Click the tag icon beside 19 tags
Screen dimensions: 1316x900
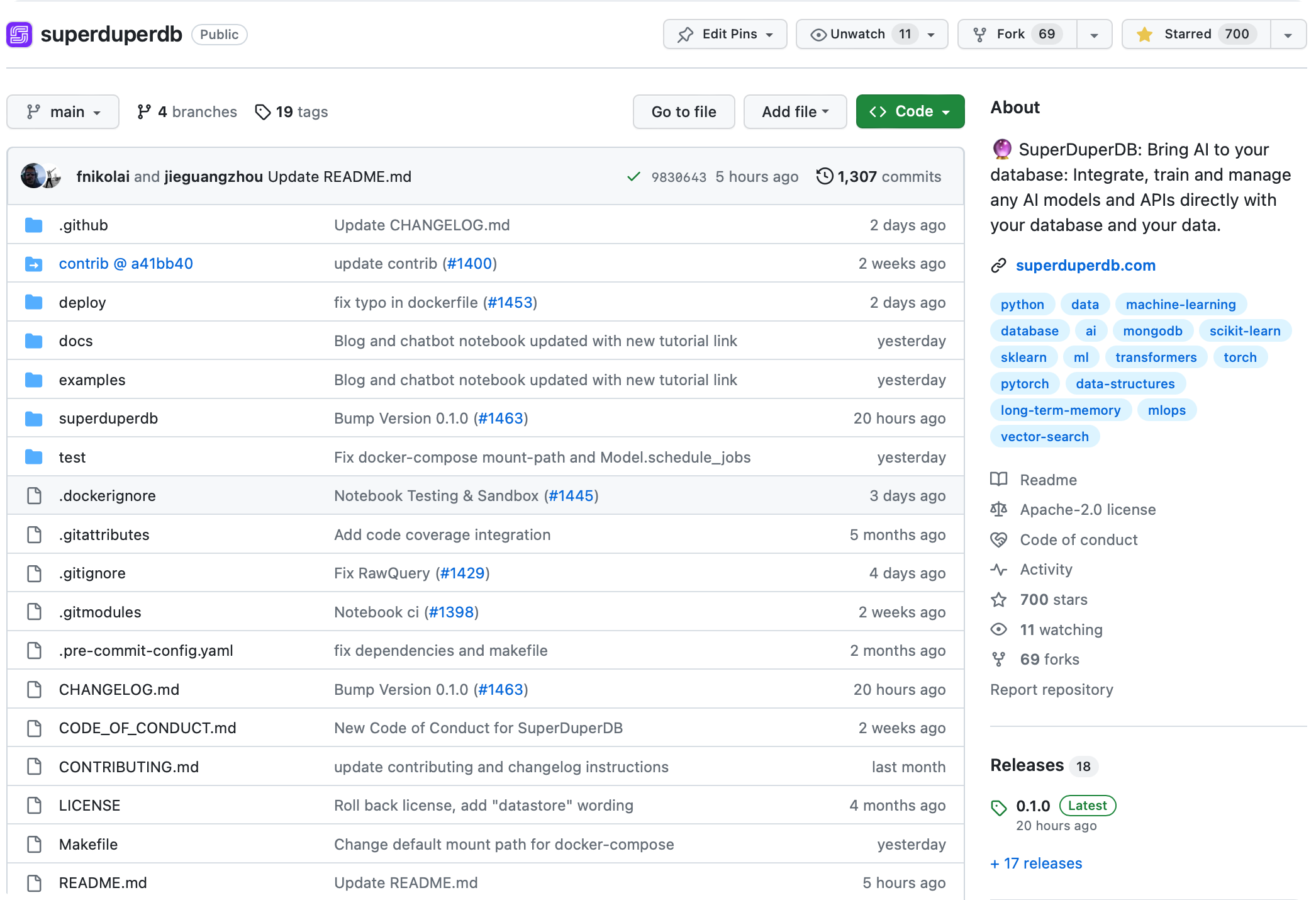[262, 112]
